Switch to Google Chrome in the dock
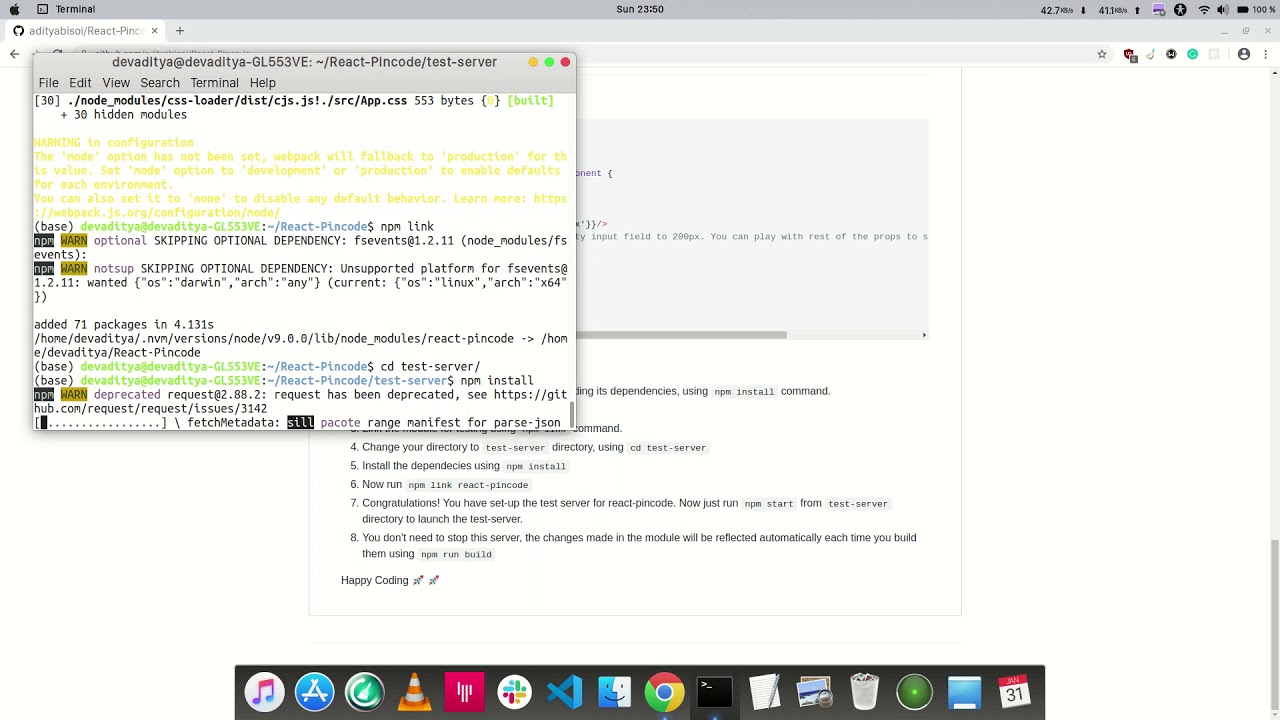 665,692
